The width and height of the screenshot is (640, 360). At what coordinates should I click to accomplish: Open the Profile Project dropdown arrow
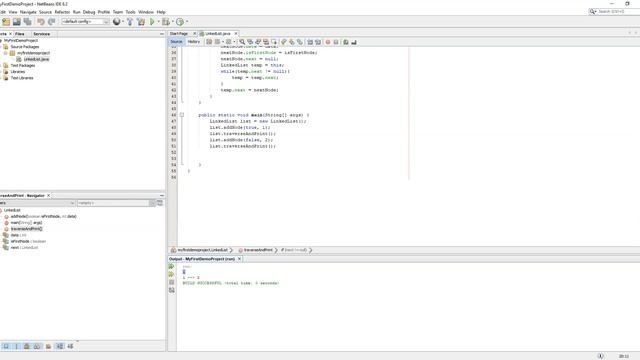tap(187, 22)
